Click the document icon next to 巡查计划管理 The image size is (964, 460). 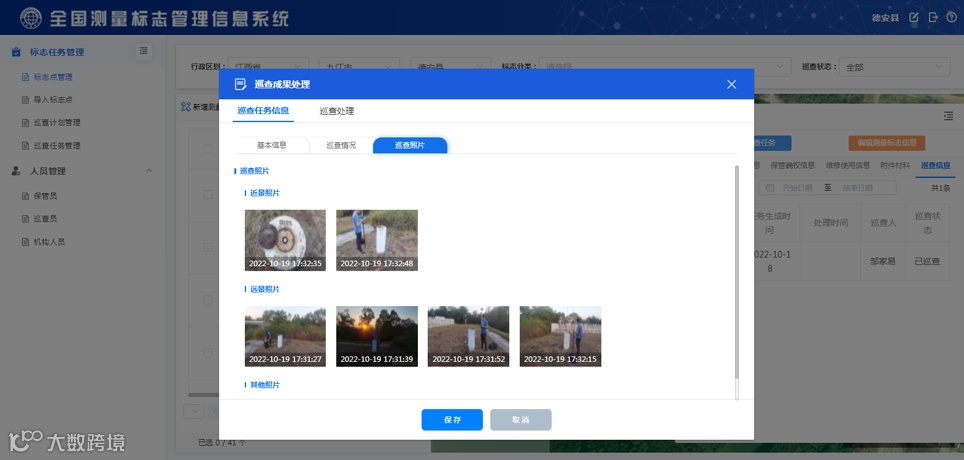tap(25, 123)
